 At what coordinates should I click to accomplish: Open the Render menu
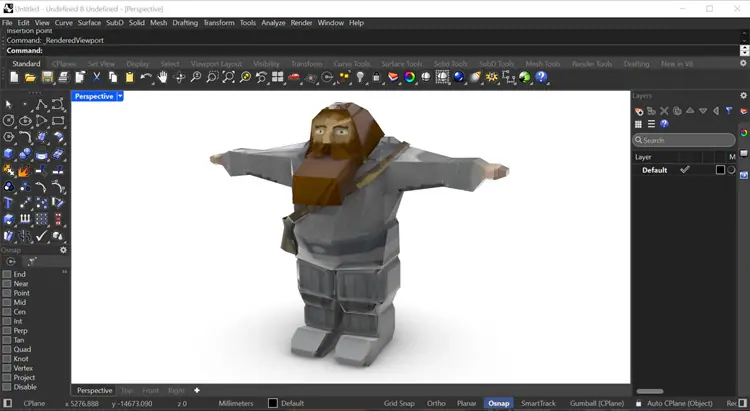point(301,22)
